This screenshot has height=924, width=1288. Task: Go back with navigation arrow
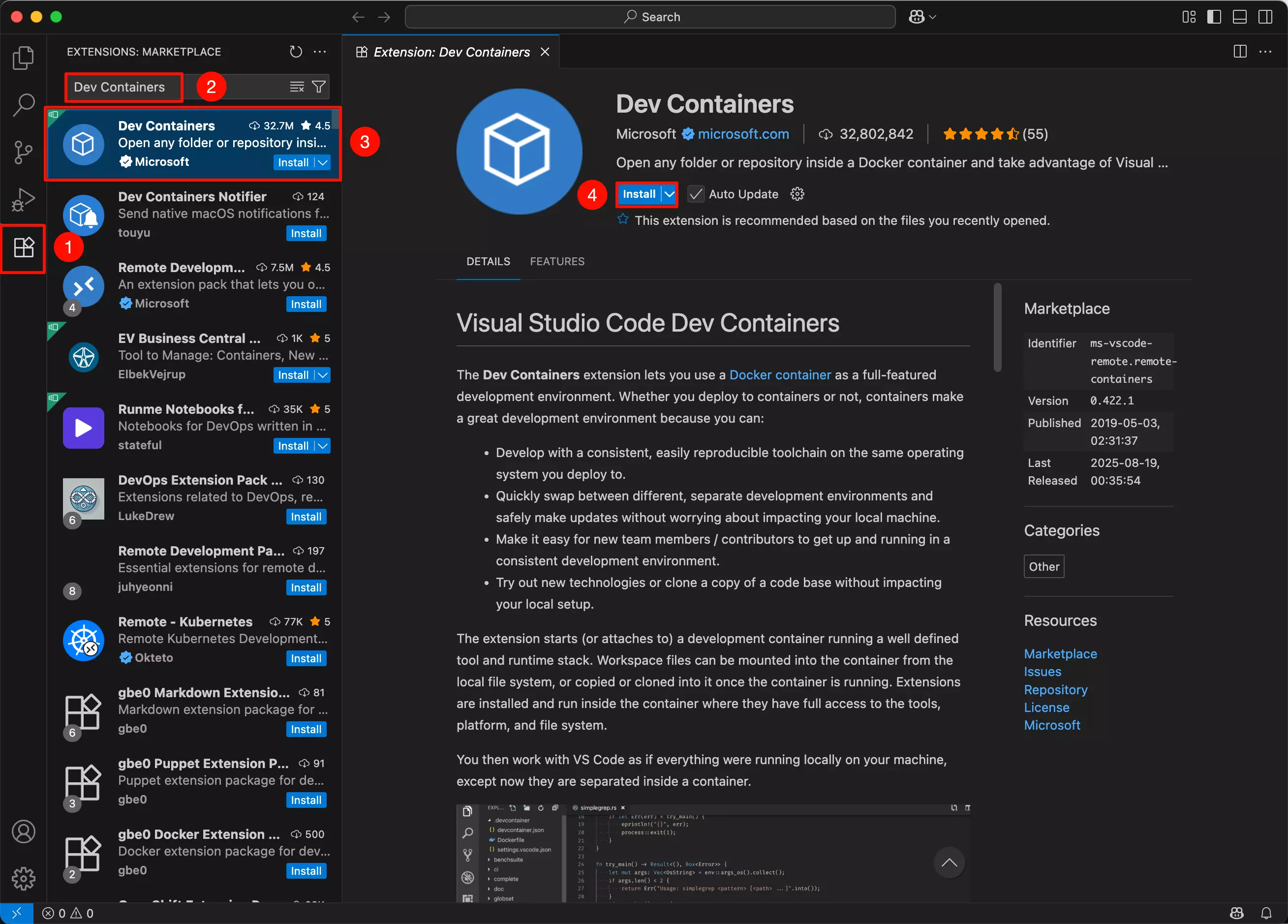tap(358, 17)
